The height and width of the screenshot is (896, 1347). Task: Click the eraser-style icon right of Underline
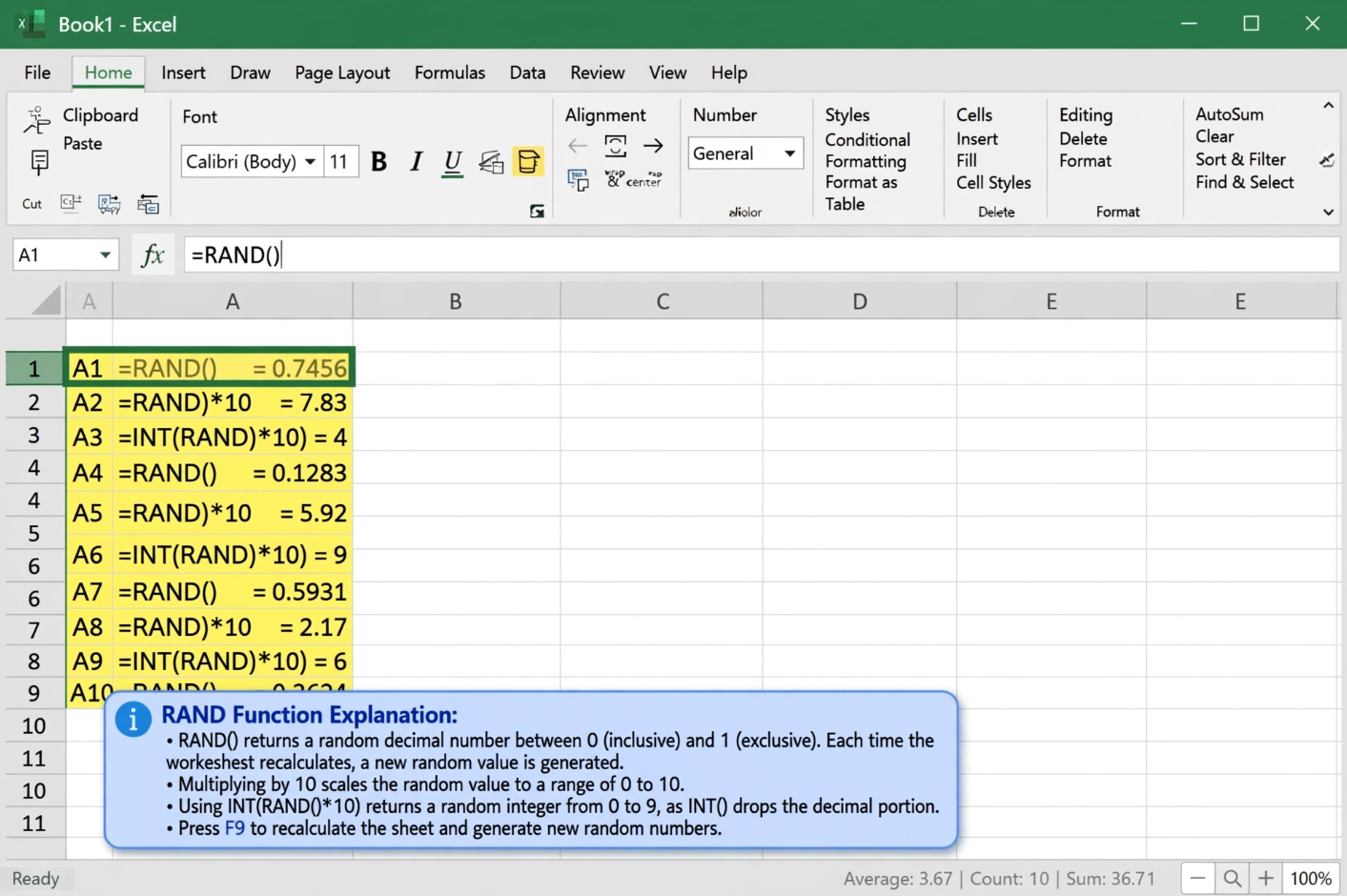491,163
